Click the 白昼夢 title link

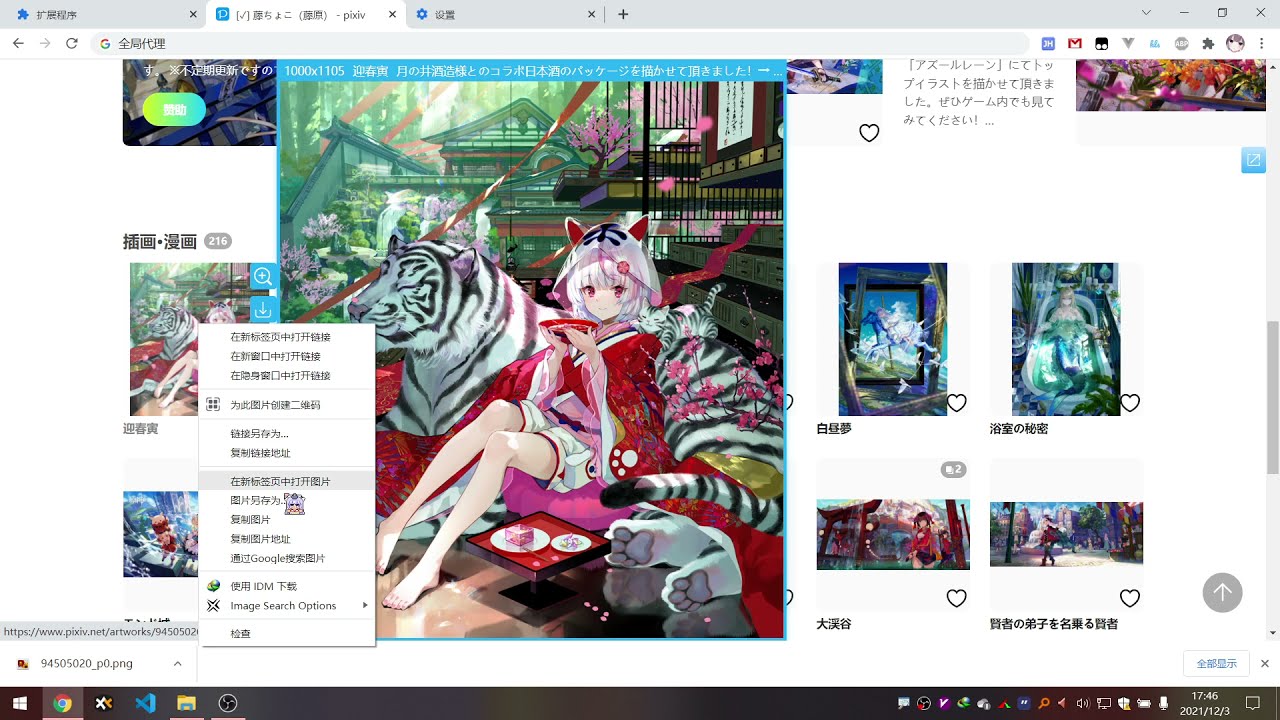point(834,429)
